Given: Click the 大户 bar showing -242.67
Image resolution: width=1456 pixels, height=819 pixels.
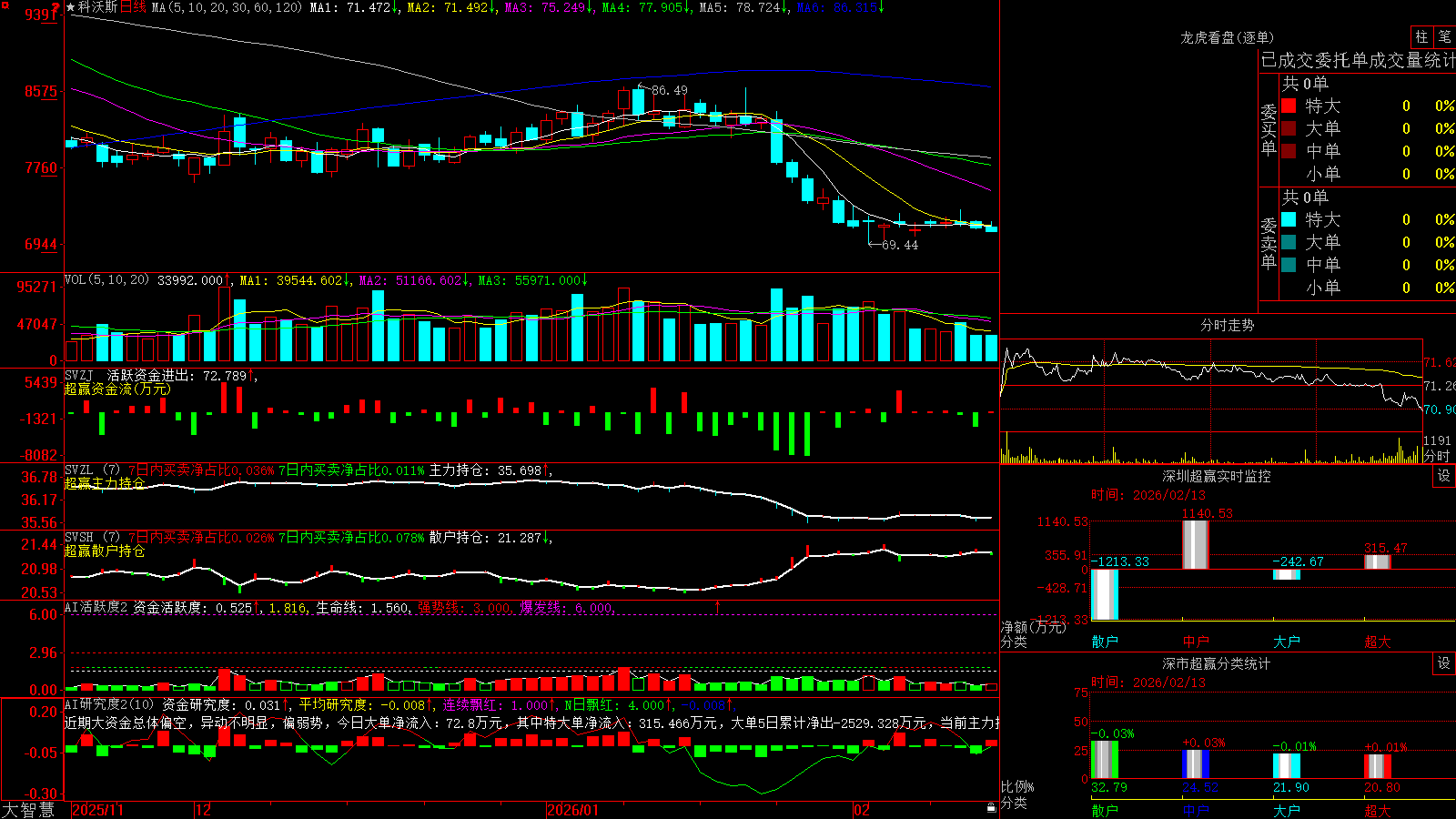Looking at the screenshot, I should click(x=1286, y=574).
